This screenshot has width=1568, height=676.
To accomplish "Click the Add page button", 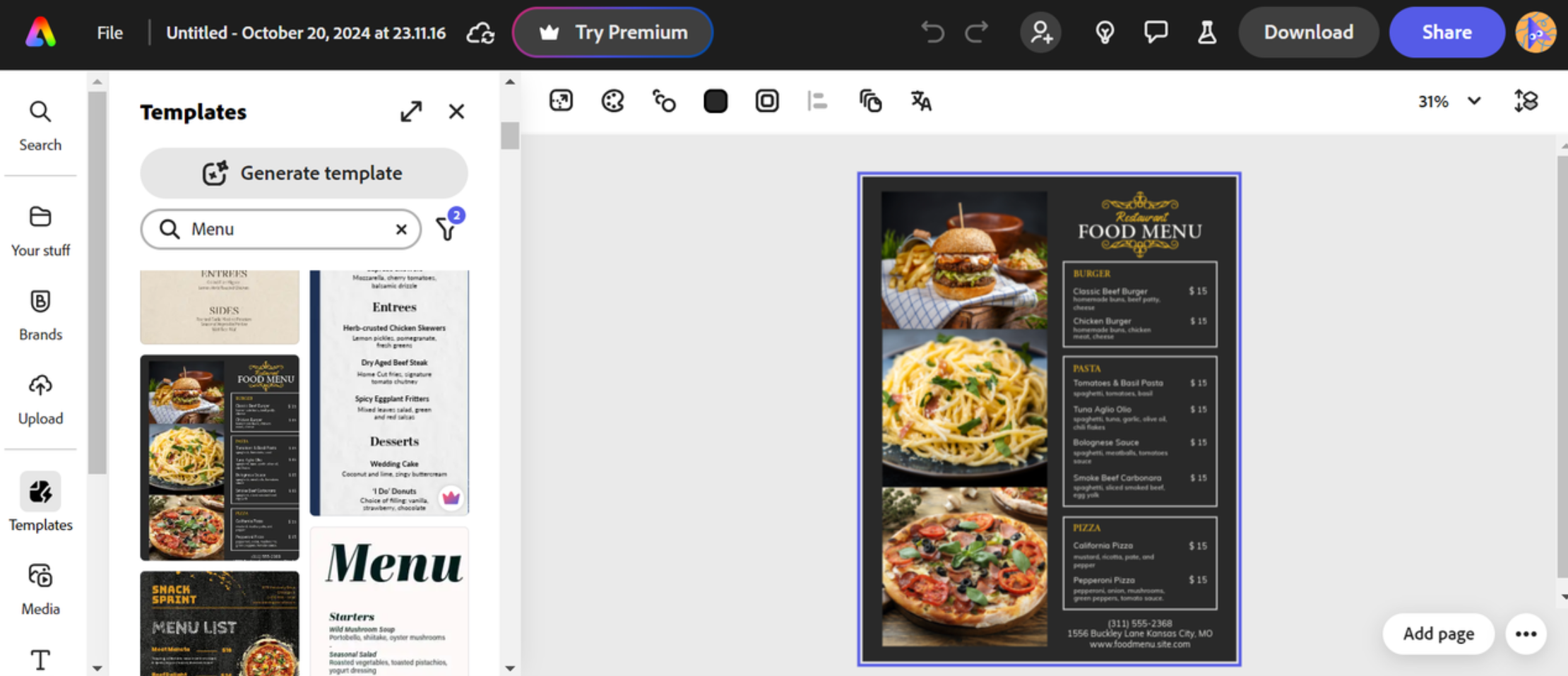I will pyautogui.click(x=1438, y=634).
